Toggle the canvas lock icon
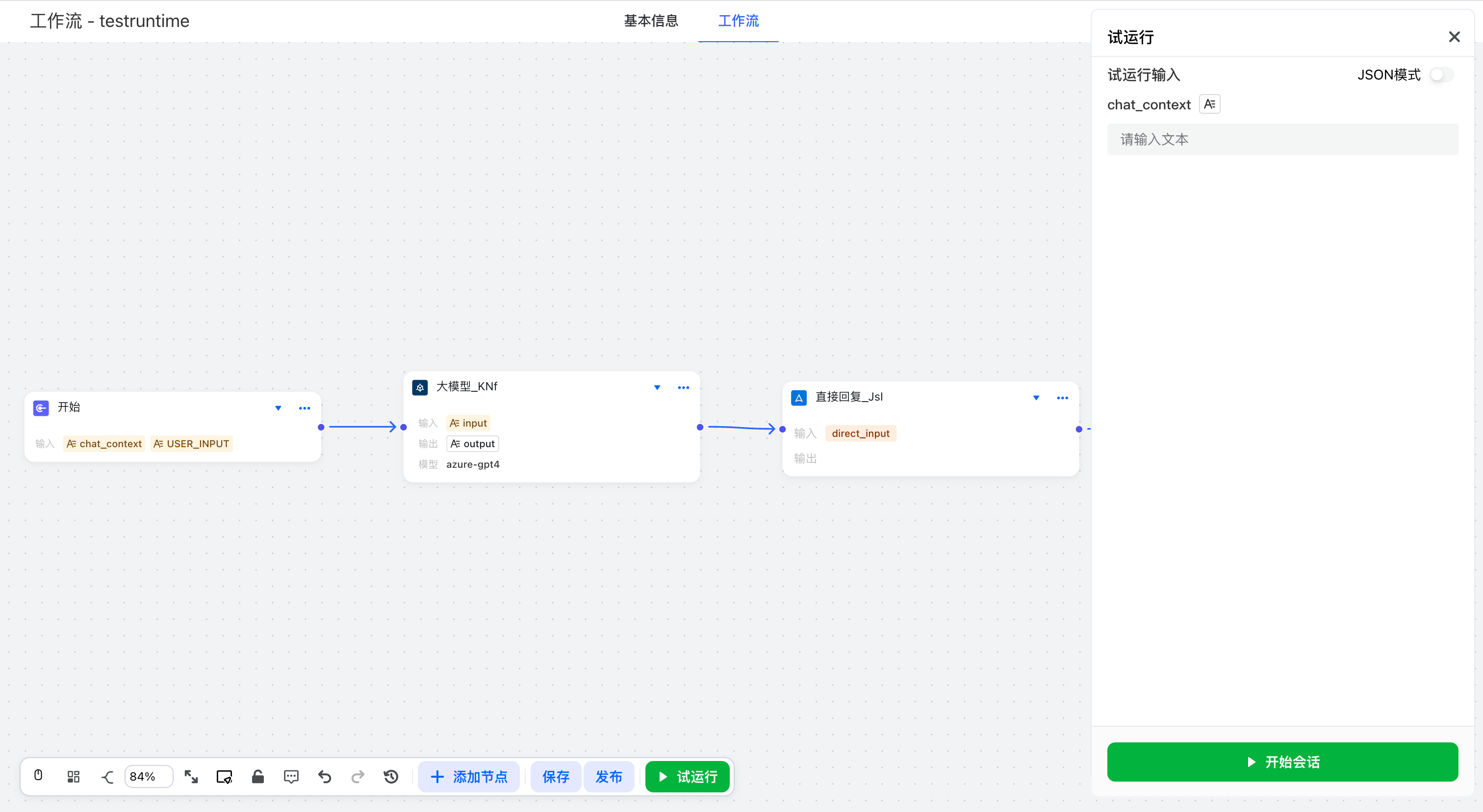This screenshot has width=1483, height=812. tap(257, 776)
